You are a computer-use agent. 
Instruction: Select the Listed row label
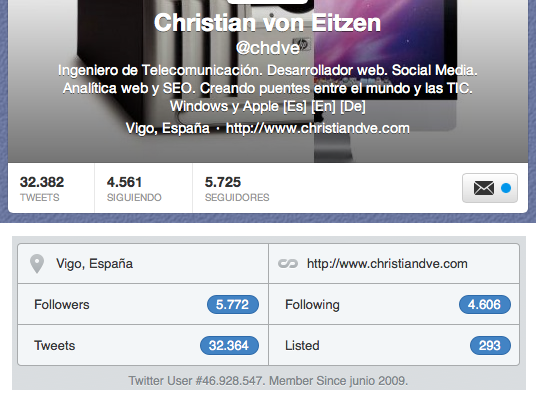[302, 345]
